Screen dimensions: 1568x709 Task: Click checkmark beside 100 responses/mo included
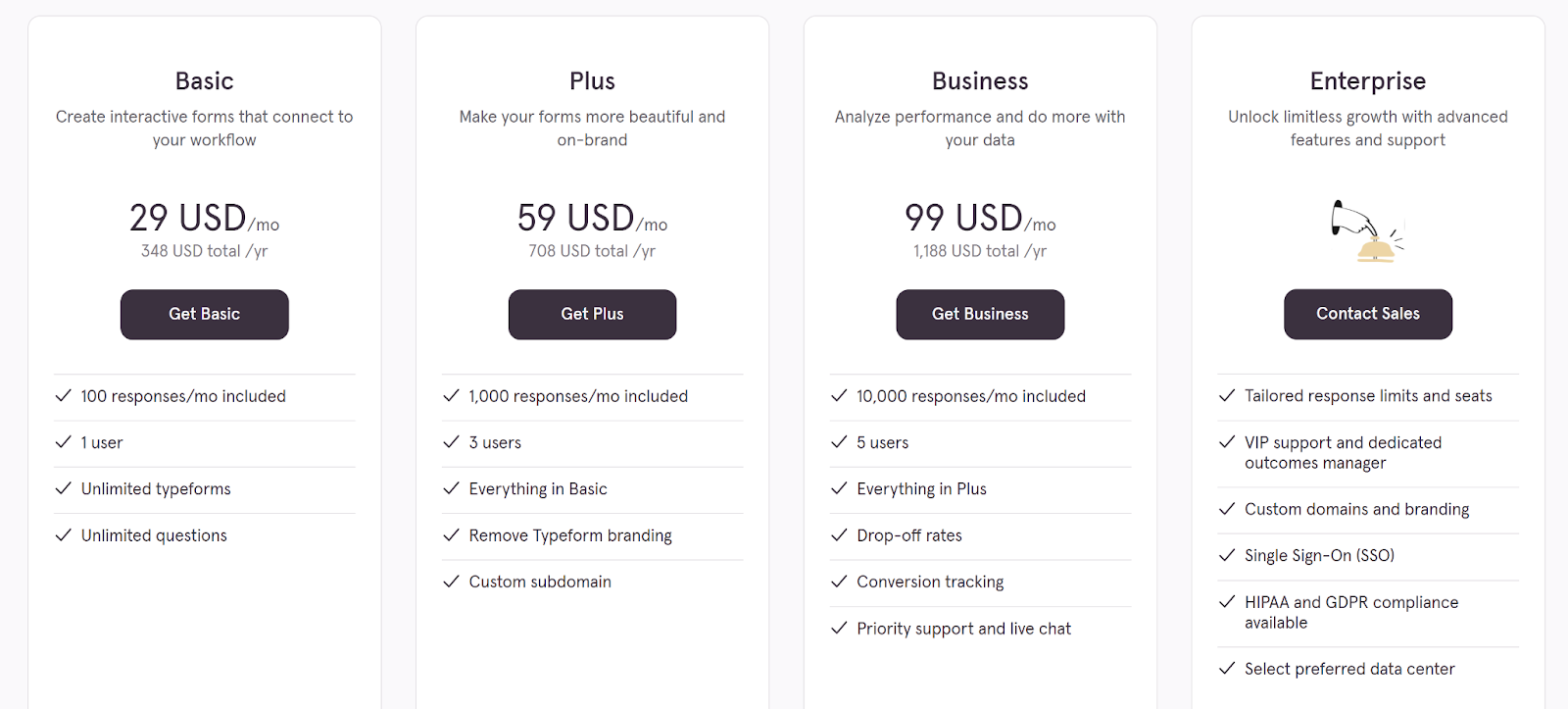(x=64, y=396)
